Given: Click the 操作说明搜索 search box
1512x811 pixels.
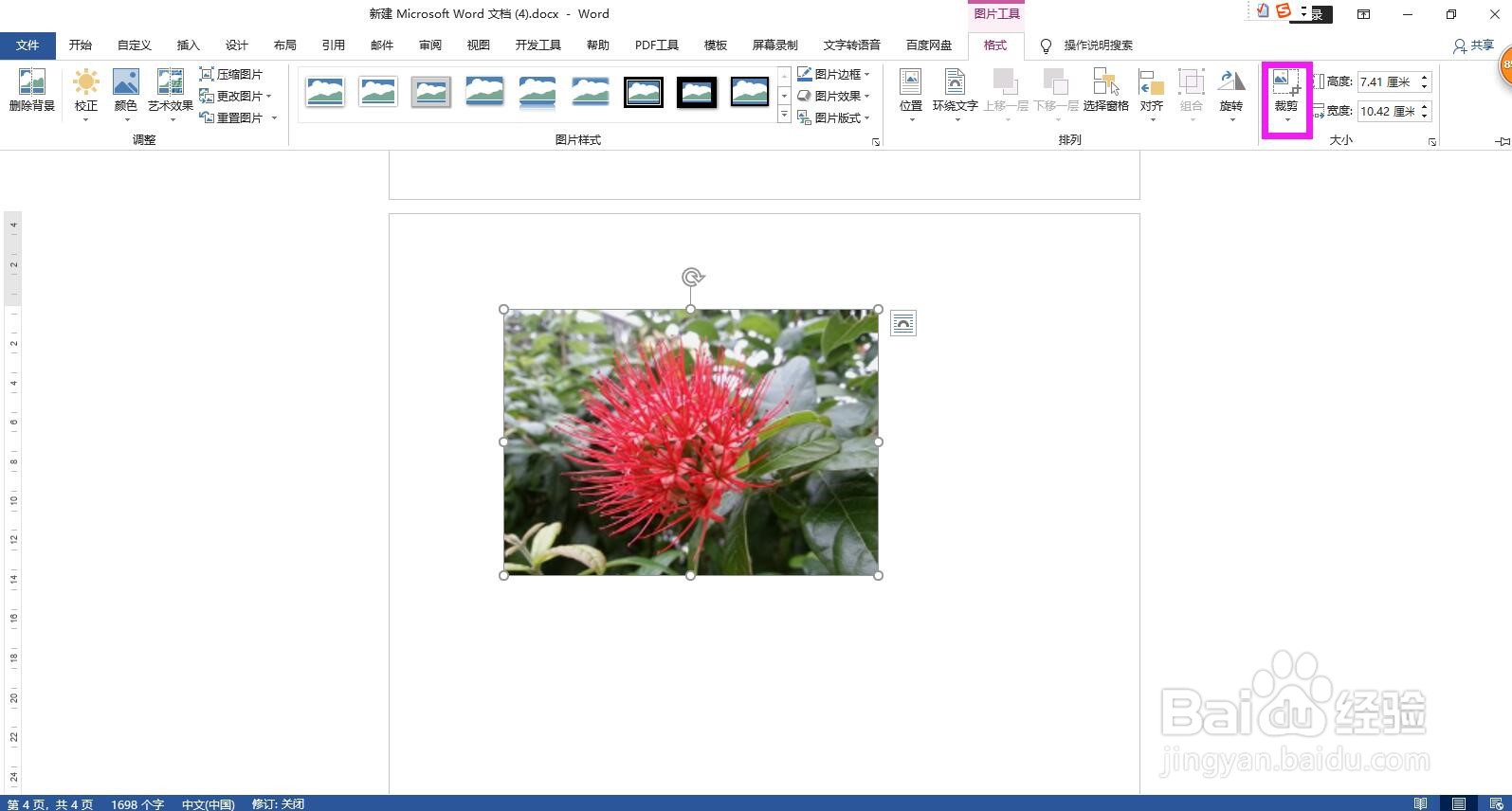Looking at the screenshot, I should click(x=1098, y=45).
